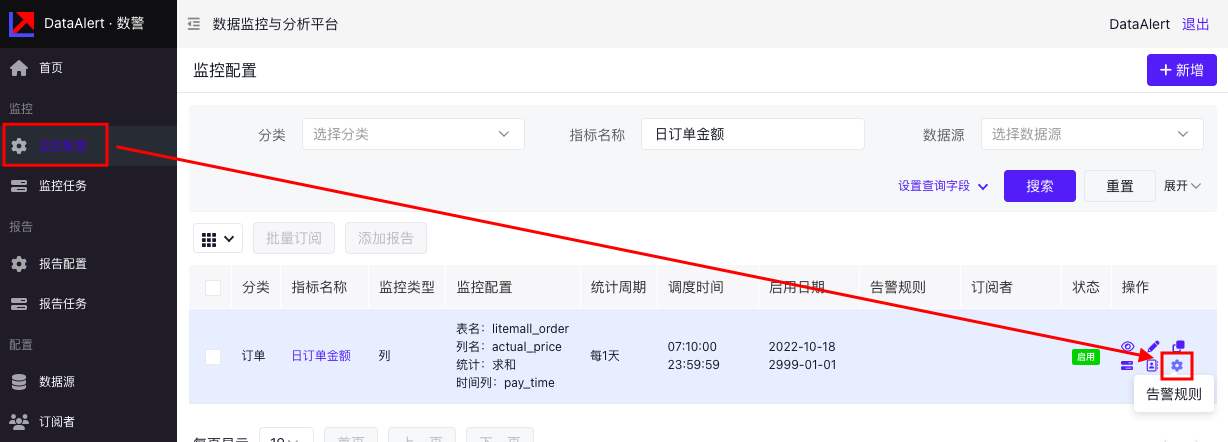Click the subscriber contact-book icon in row

pyautogui.click(x=1152, y=366)
